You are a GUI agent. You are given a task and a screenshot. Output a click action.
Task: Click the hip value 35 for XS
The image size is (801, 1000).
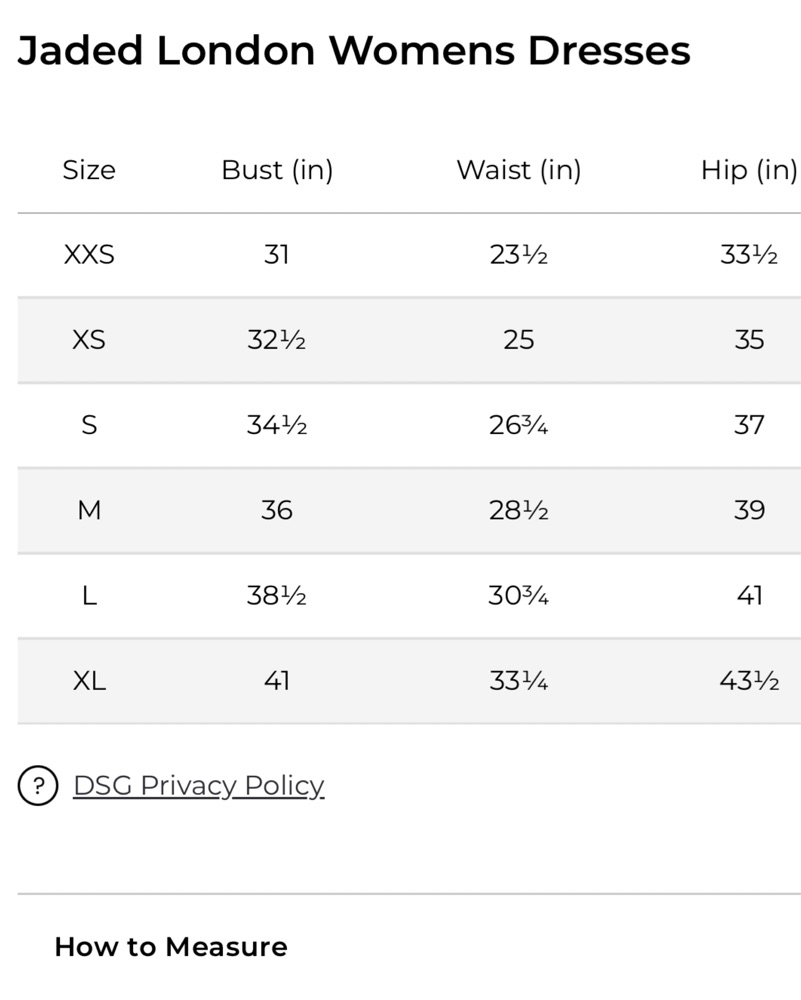click(x=749, y=340)
